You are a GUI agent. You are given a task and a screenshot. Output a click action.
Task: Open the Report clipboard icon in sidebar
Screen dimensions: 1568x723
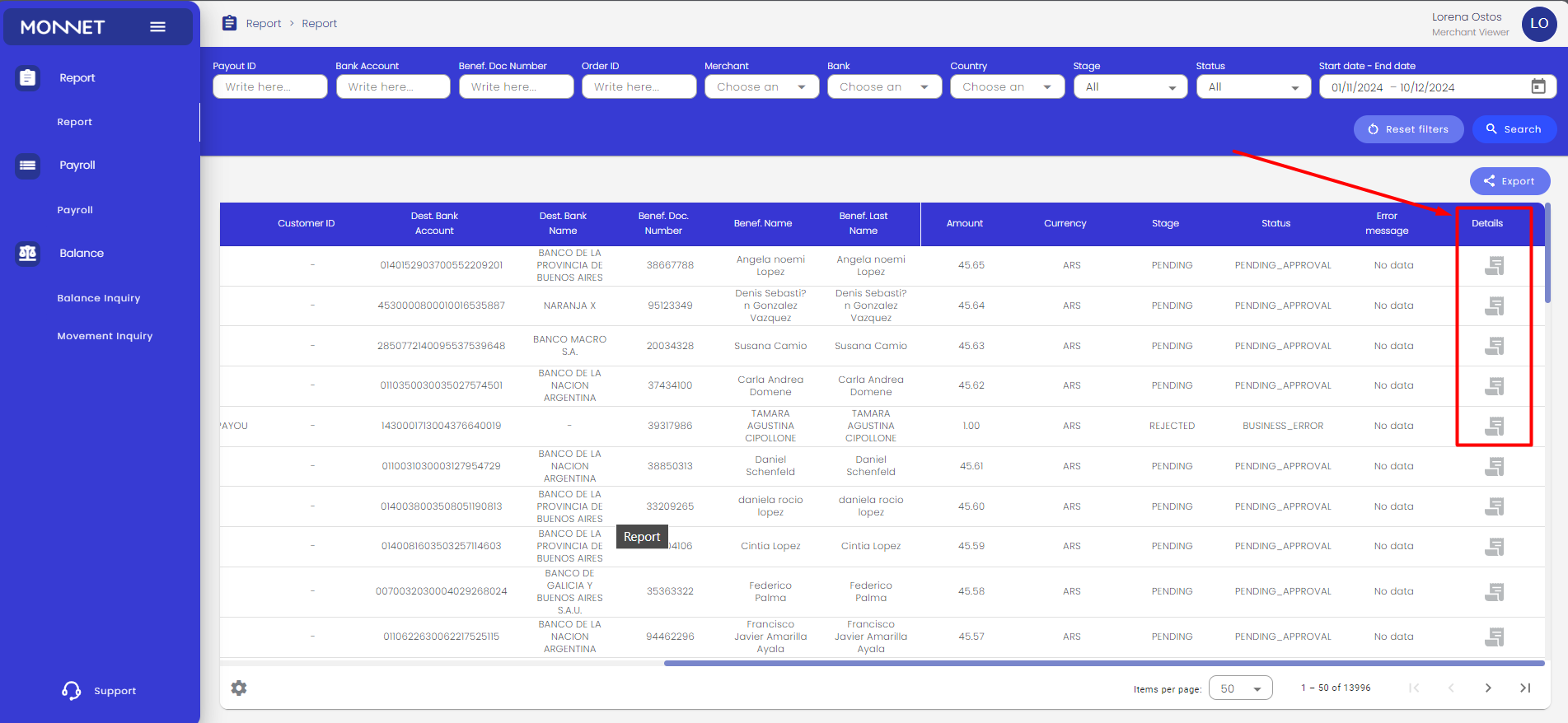[x=27, y=77]
